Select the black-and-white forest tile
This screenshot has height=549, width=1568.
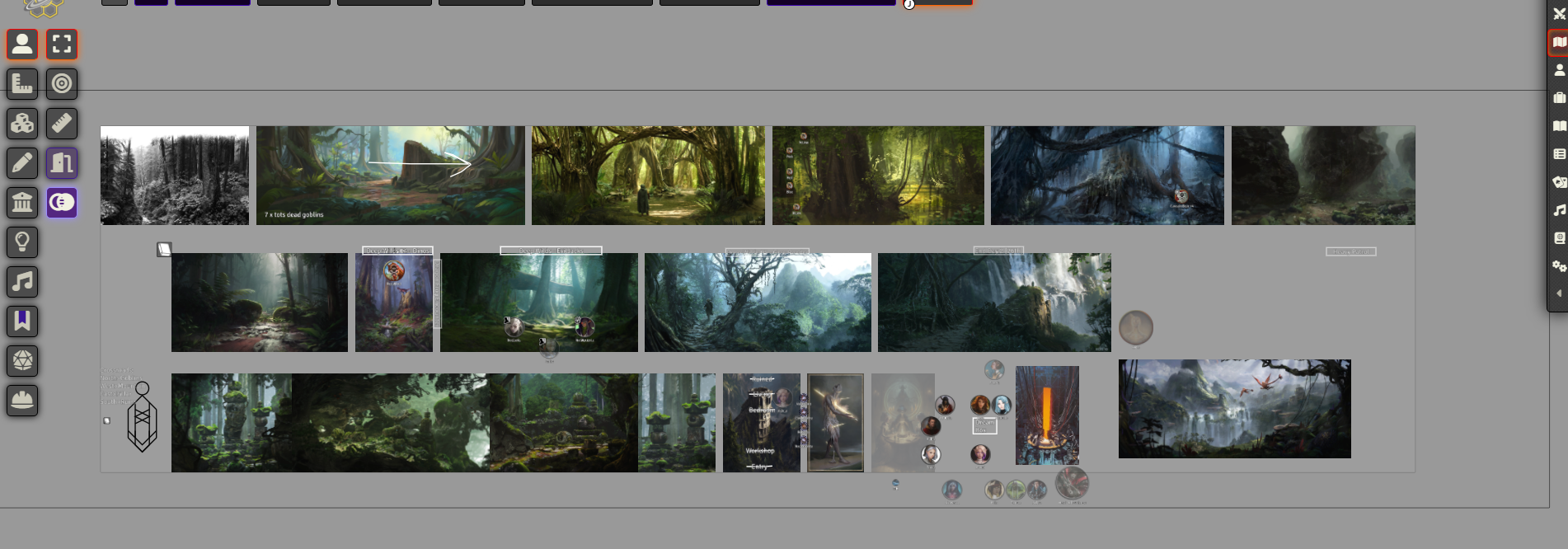point(175,176)
